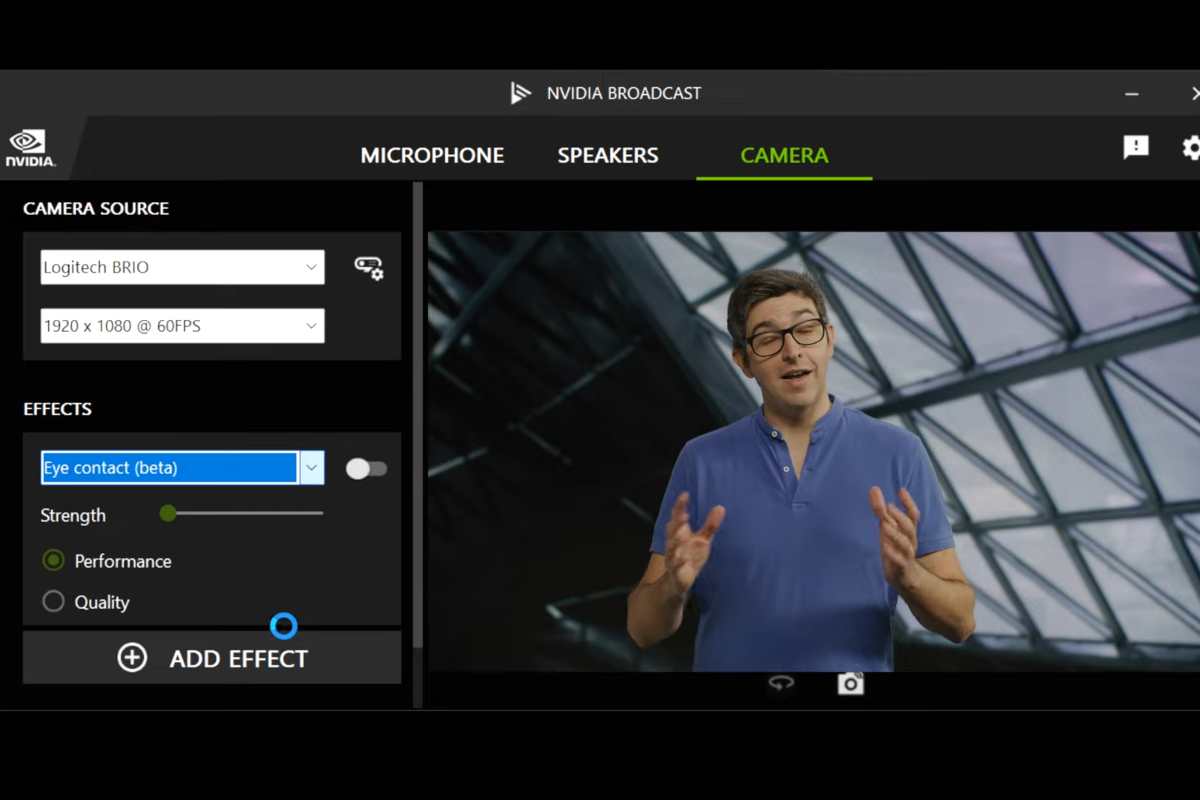Expand the 1920 x 1080 @ 60FPS dropdown

182,326
